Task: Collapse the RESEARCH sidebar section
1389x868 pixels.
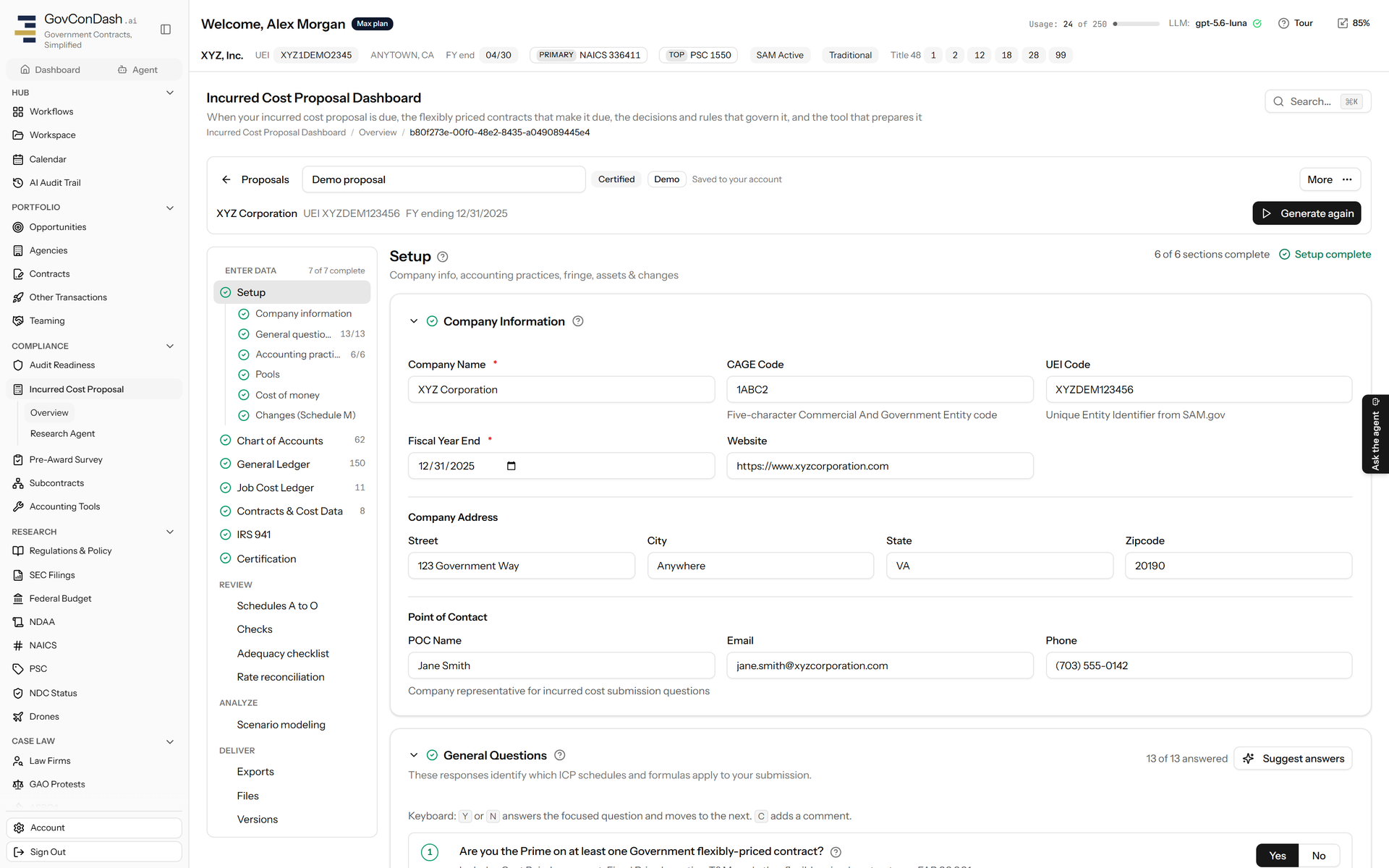Action: (170, 532)
